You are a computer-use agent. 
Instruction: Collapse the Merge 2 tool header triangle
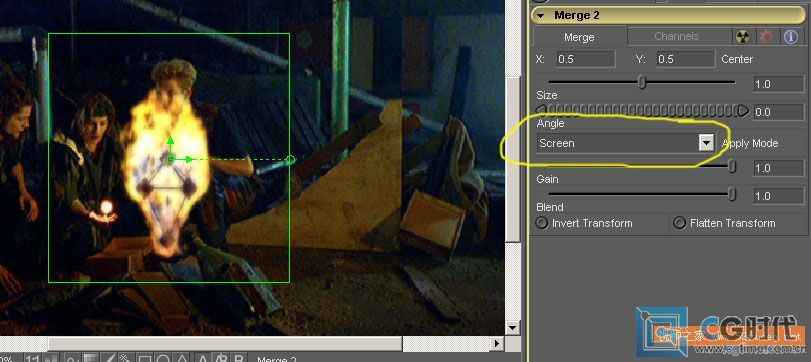541,16
